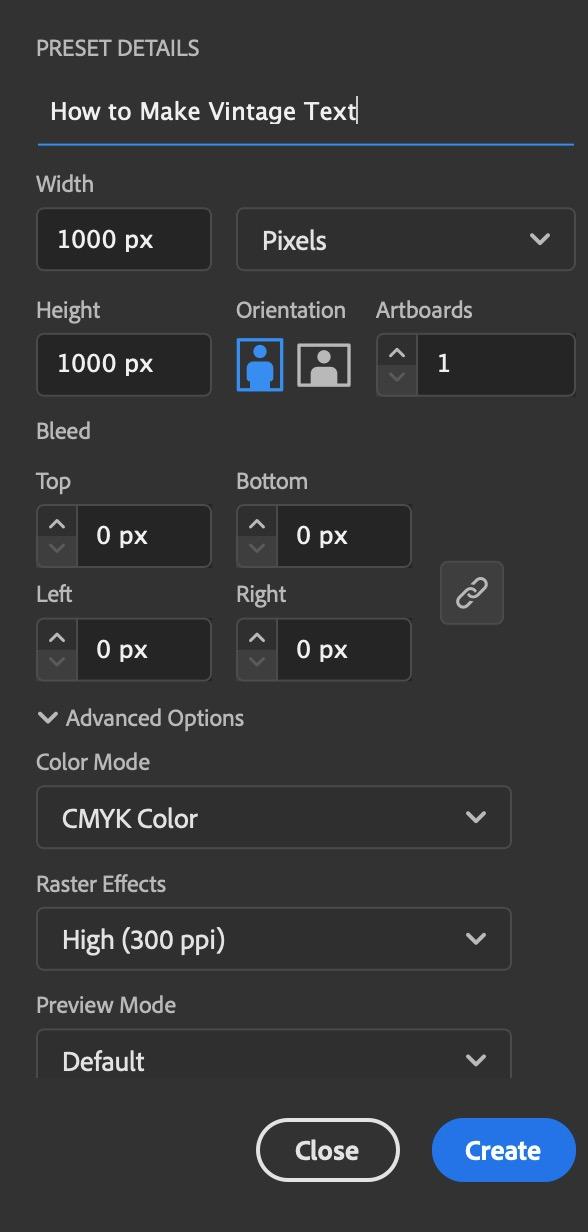
Task: Increase Left bleed value
Action: click(x=57, y=636)
